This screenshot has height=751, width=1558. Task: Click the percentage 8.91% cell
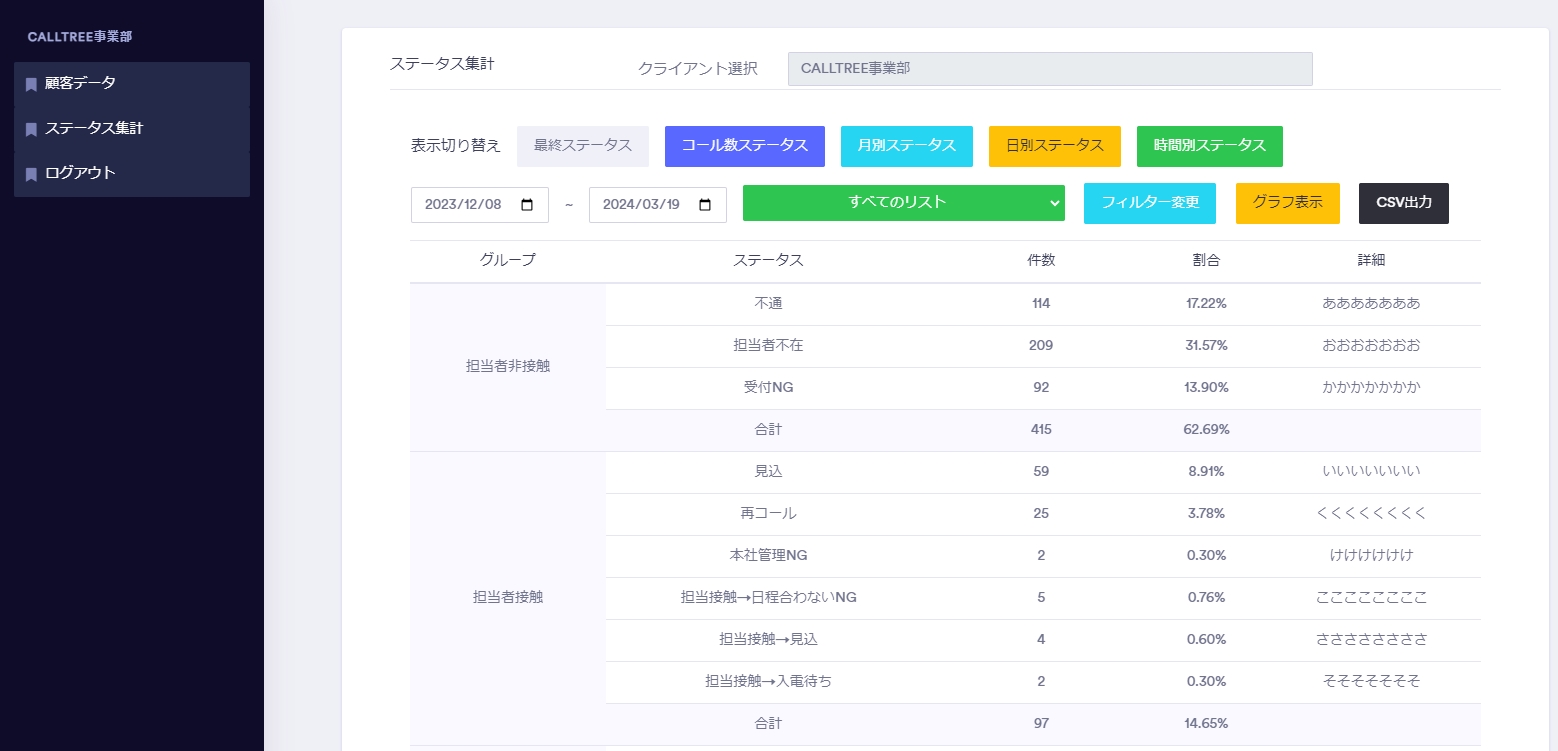tap(1207, 472)
